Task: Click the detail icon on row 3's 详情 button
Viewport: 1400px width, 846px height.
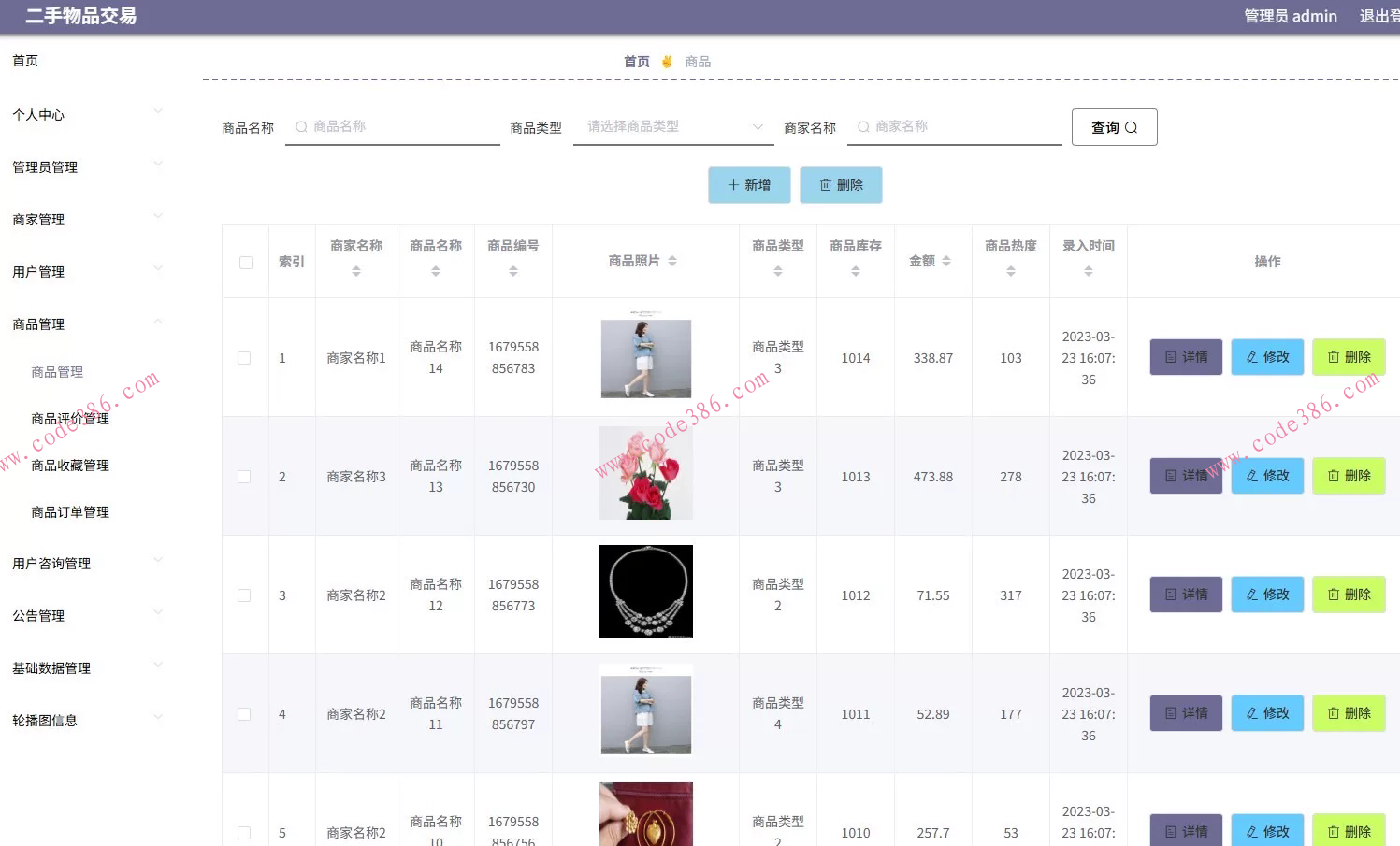Action: [x=1172, y=594]
